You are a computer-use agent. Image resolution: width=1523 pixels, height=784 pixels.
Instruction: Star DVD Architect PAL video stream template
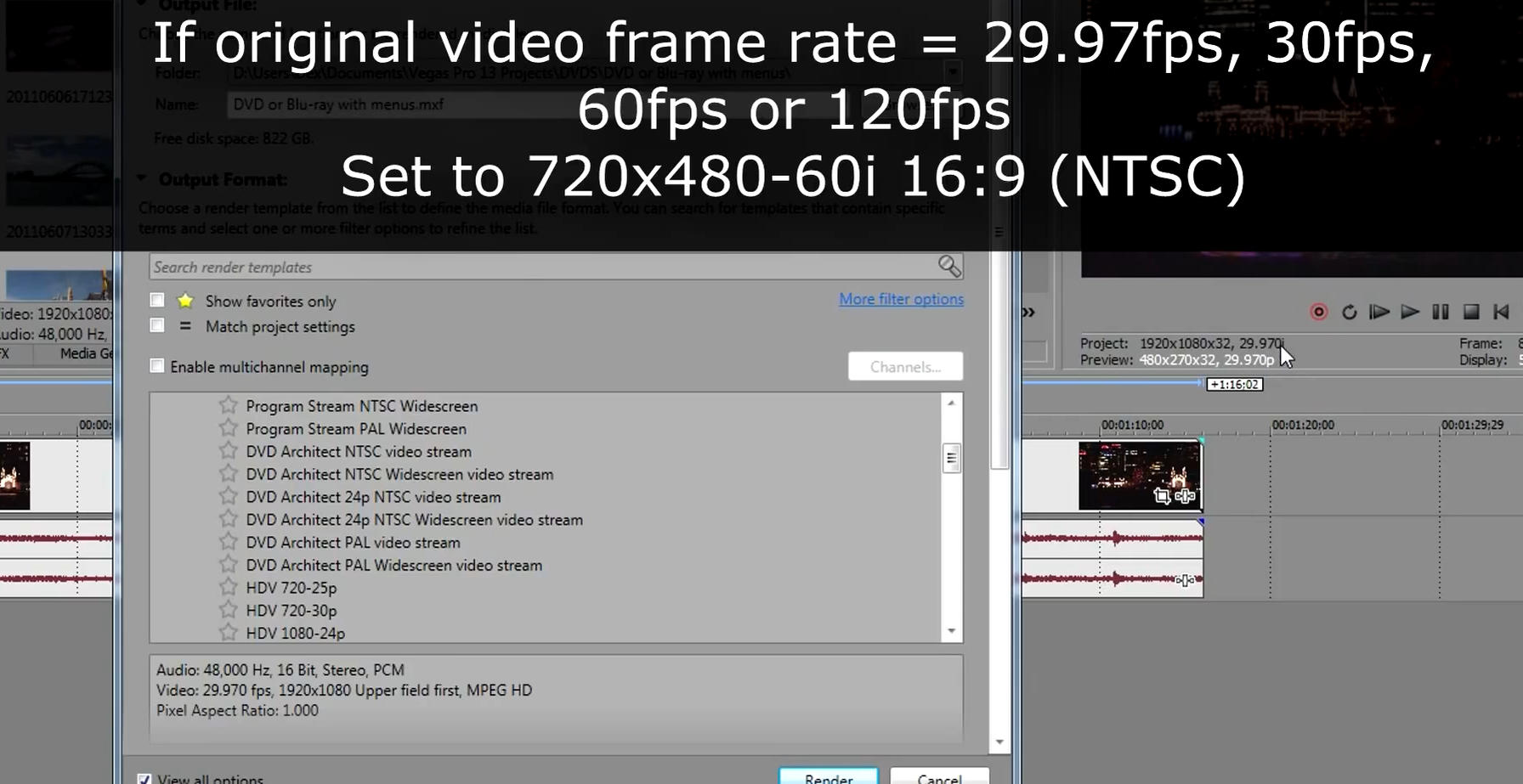(228, 542)
